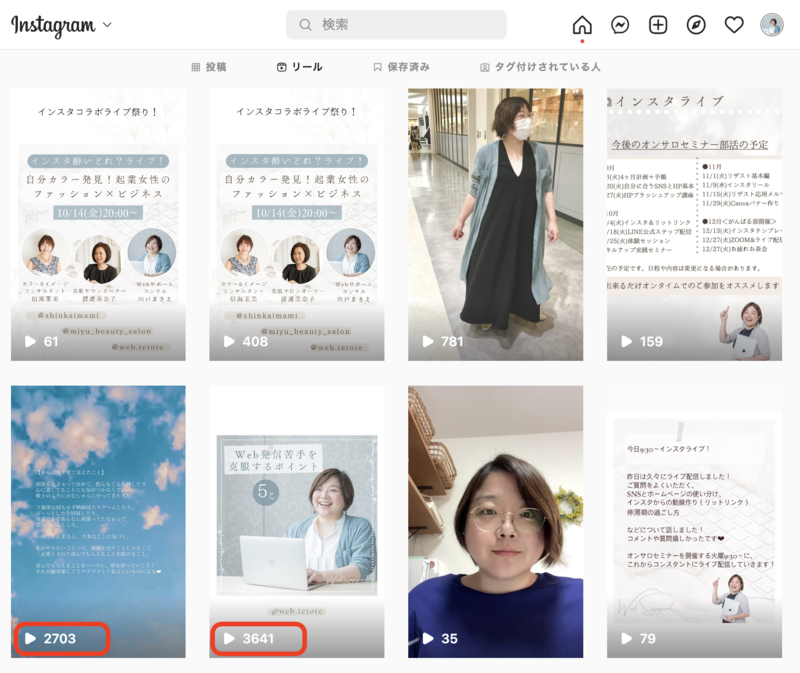Open the selfie reel with 35 plays
This screenshot has width=800, height=673.
point(495,521)
